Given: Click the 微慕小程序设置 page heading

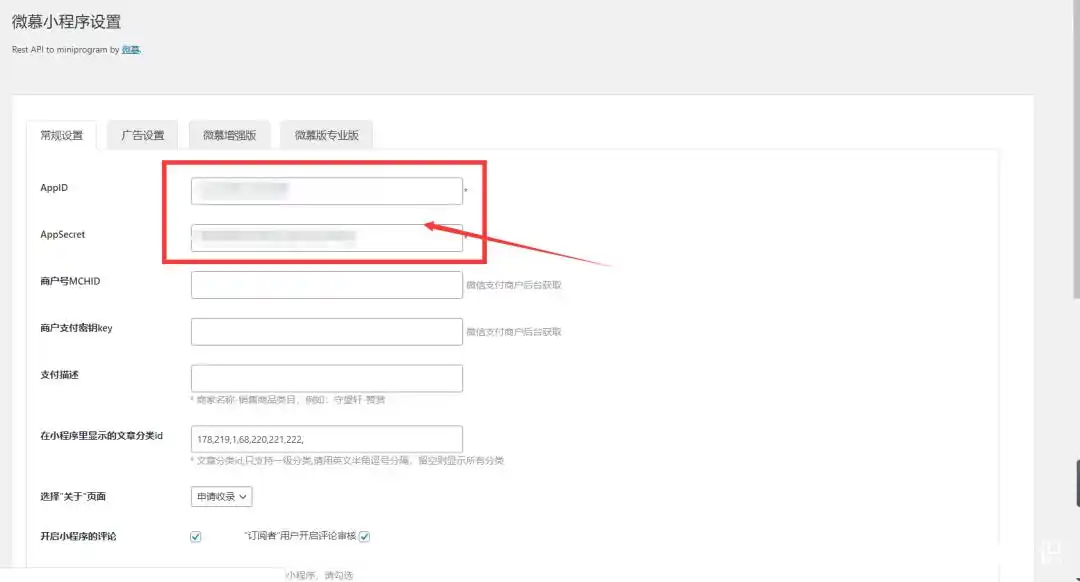Looking at the screenshot, I should point(66,22).
